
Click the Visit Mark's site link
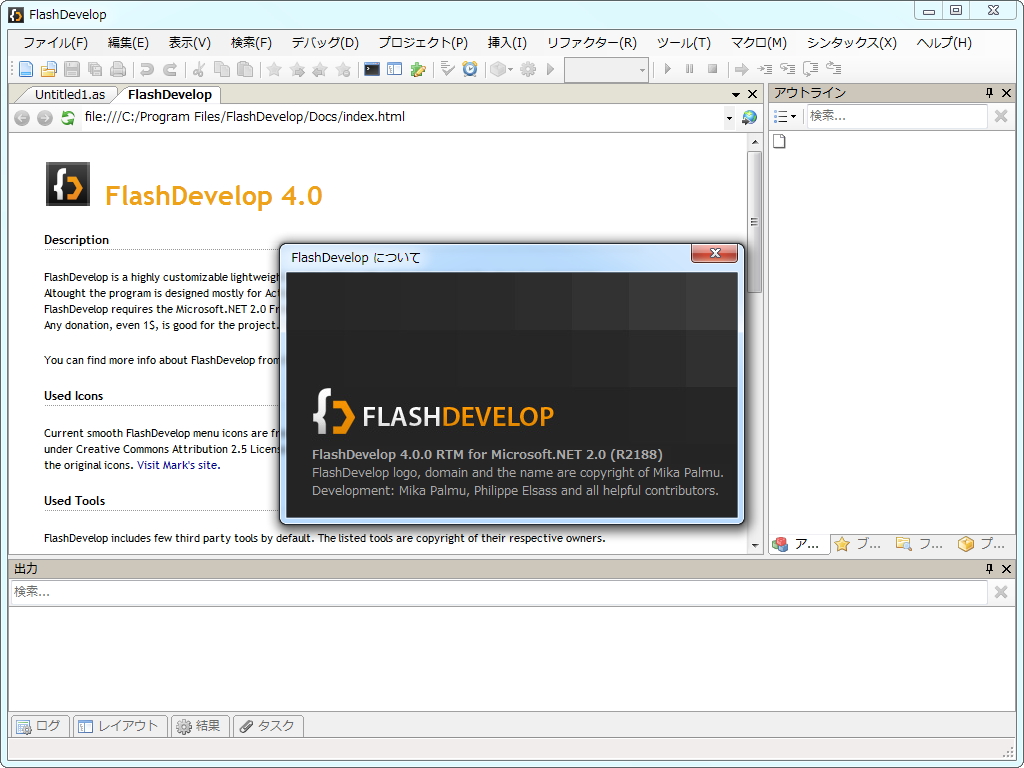tap(178, 465)
